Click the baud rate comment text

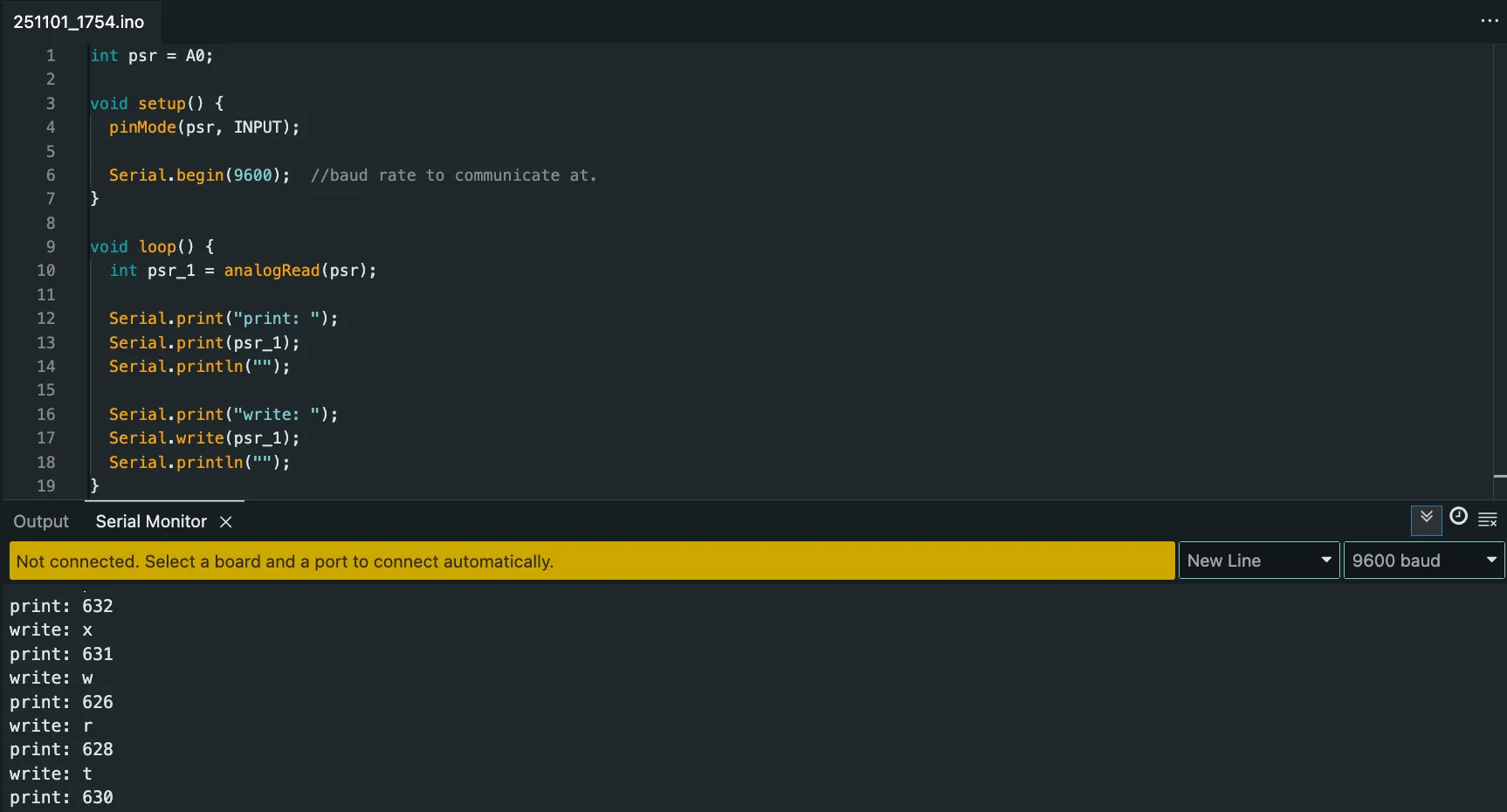point(453,175)
